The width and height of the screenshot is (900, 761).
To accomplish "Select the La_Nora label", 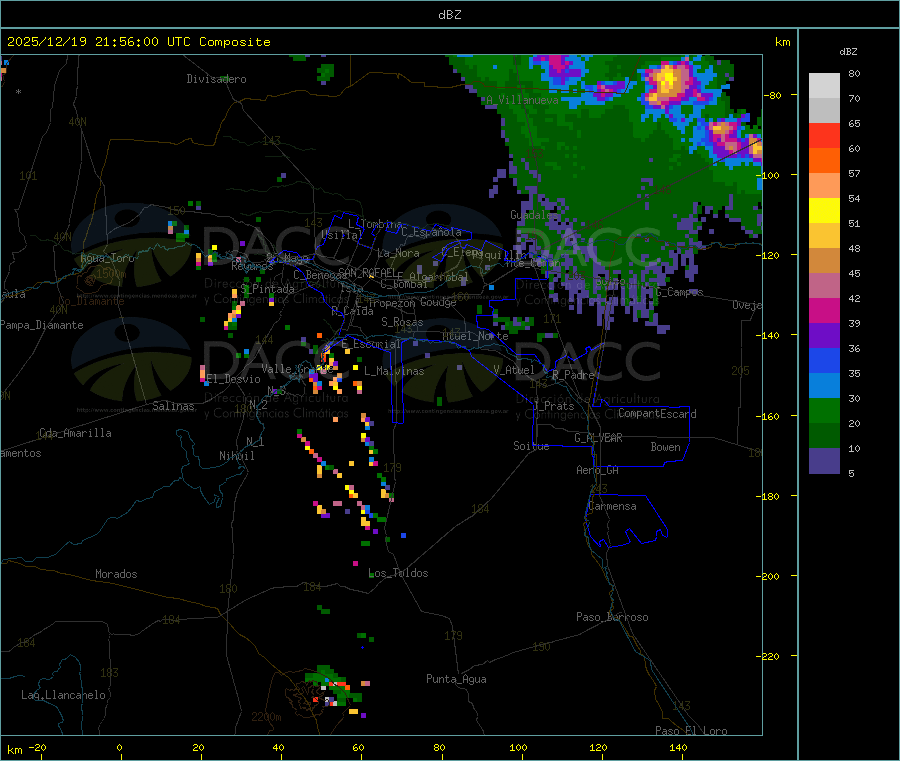I will coord(398,253).
